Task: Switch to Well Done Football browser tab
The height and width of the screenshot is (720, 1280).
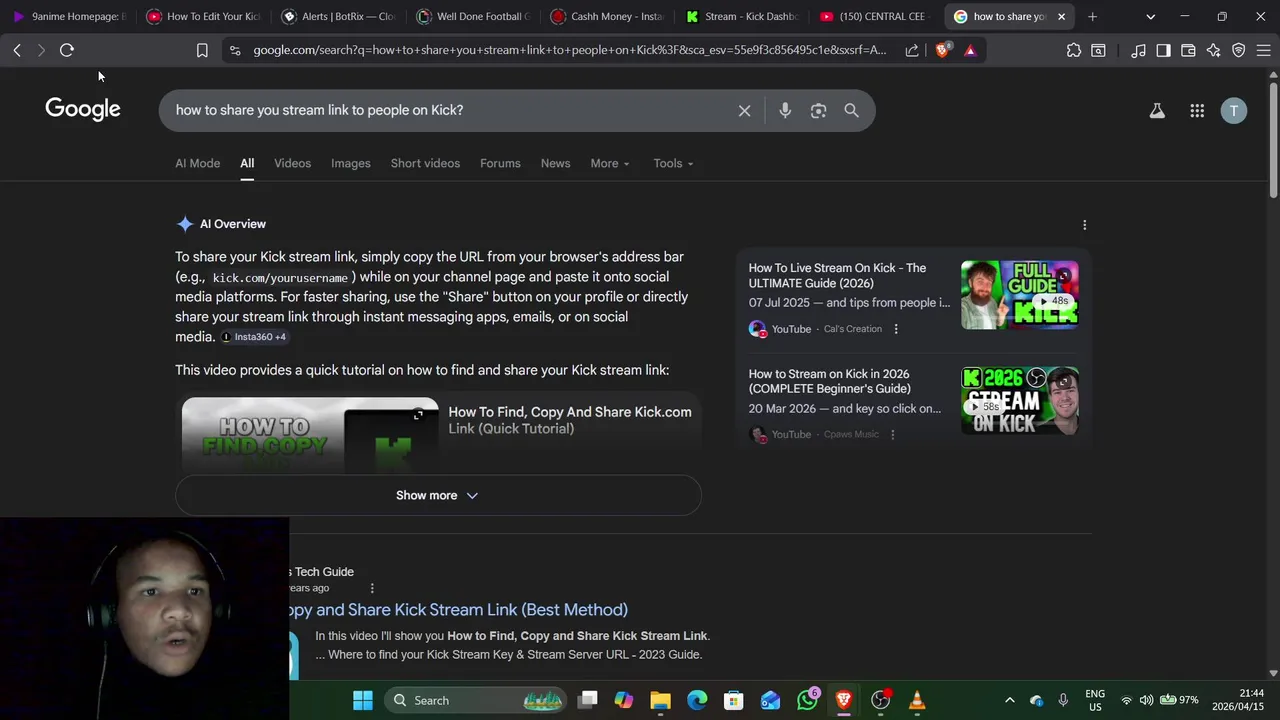Action: point(473,16)
